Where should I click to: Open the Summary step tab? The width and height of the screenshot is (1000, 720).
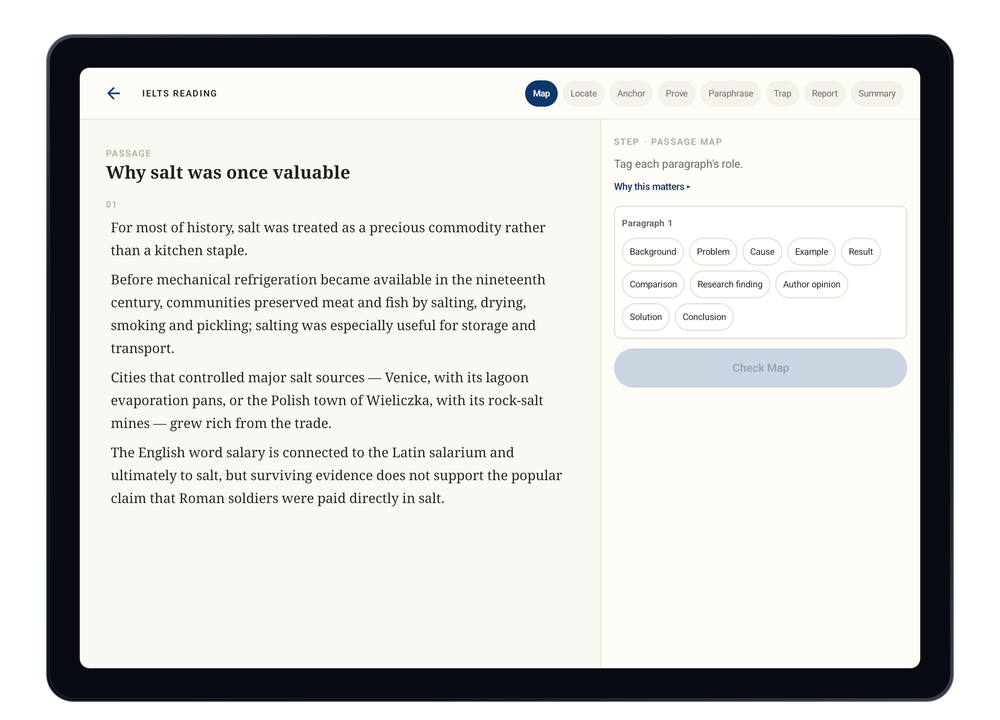click(x=876, y=94)
